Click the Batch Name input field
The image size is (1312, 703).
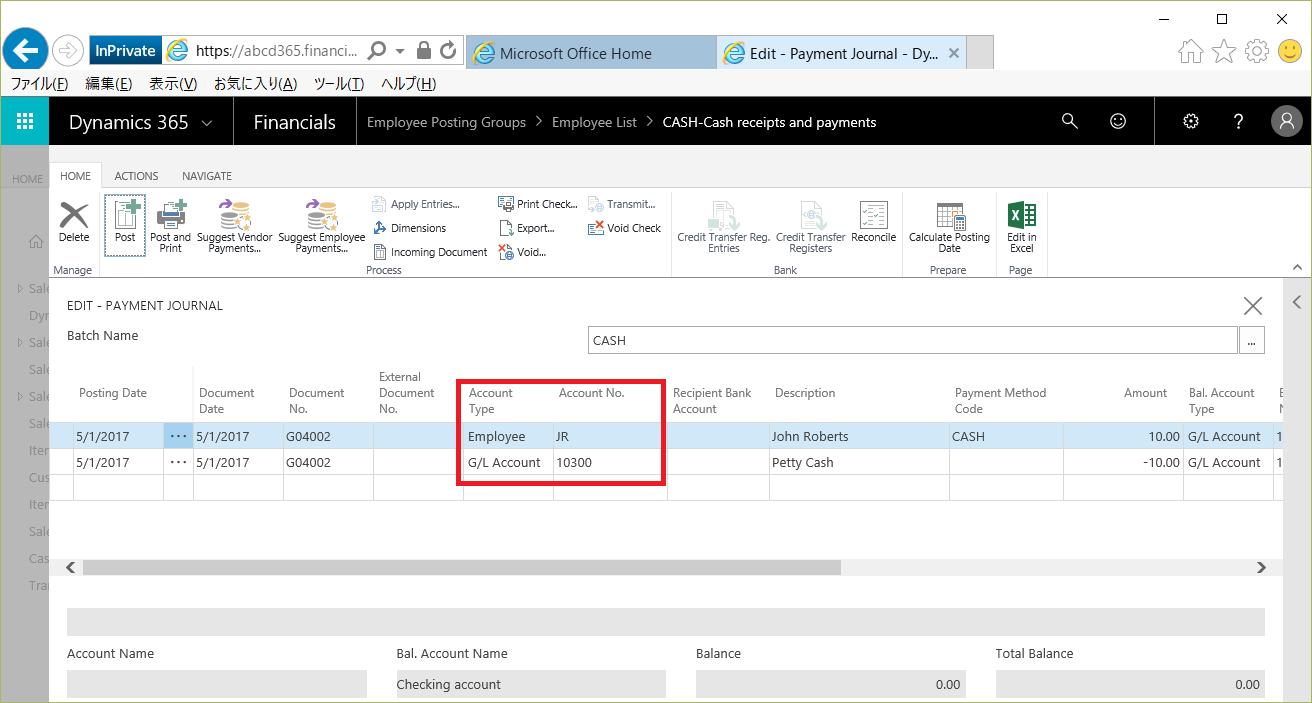[x=912, y=340]
